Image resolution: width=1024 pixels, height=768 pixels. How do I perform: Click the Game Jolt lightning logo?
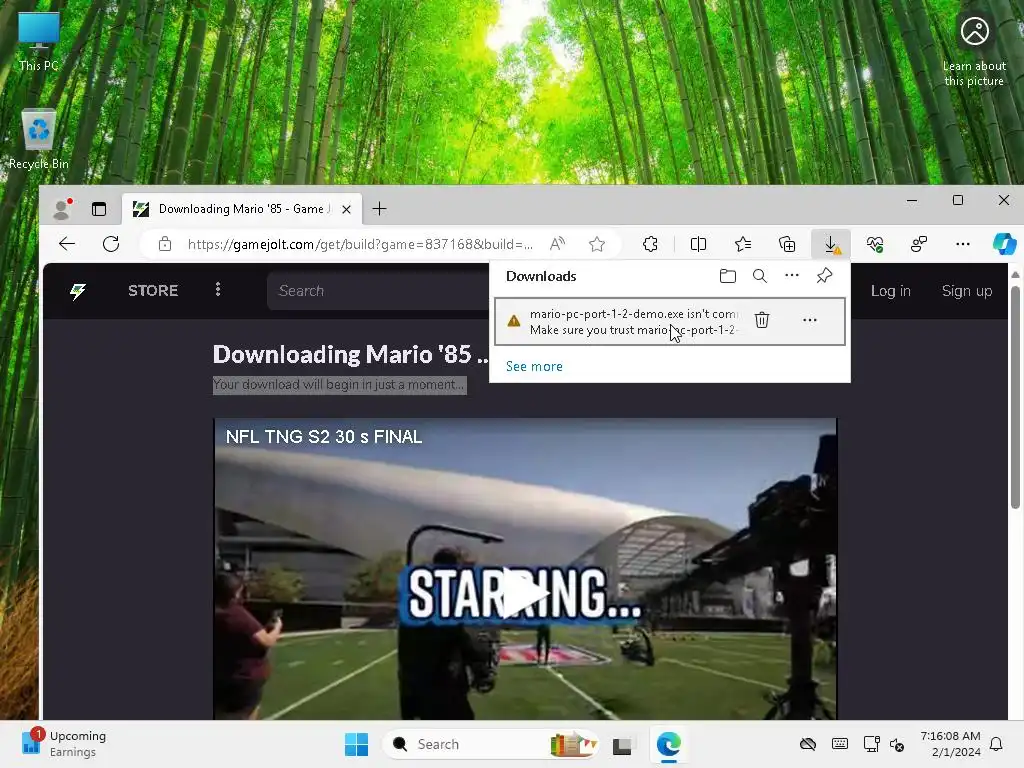78,291
